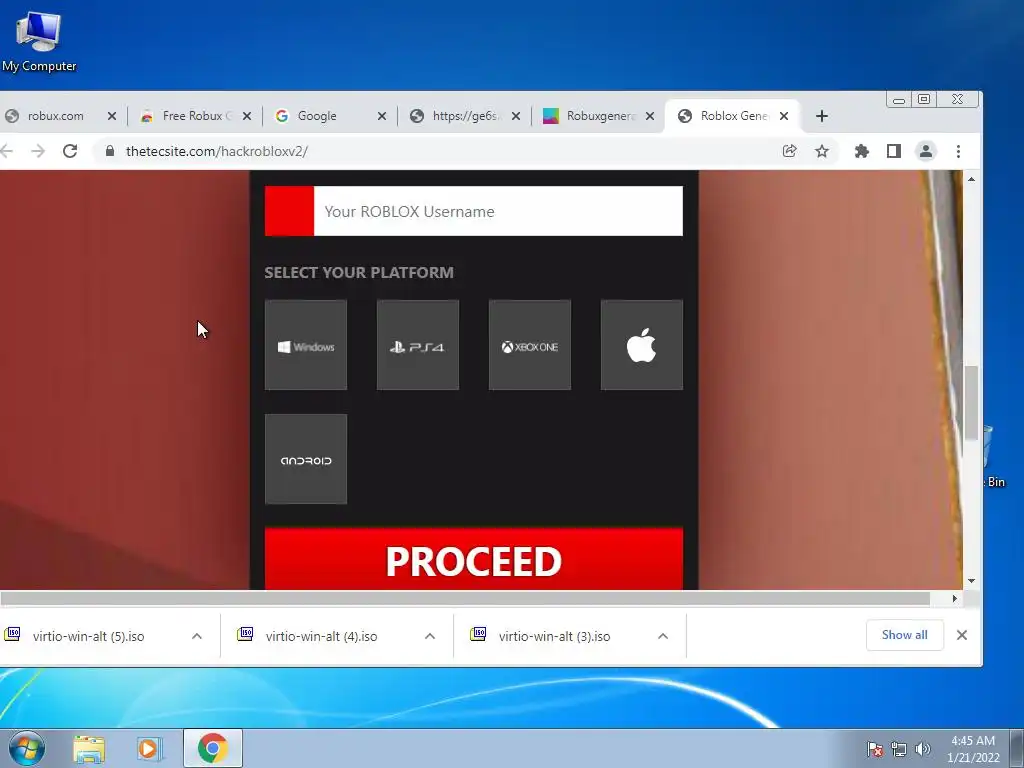The height and width of the screenshot is (768, 1024).
Task: Click the share page icon in address bar
Action: tap(790, 152)
